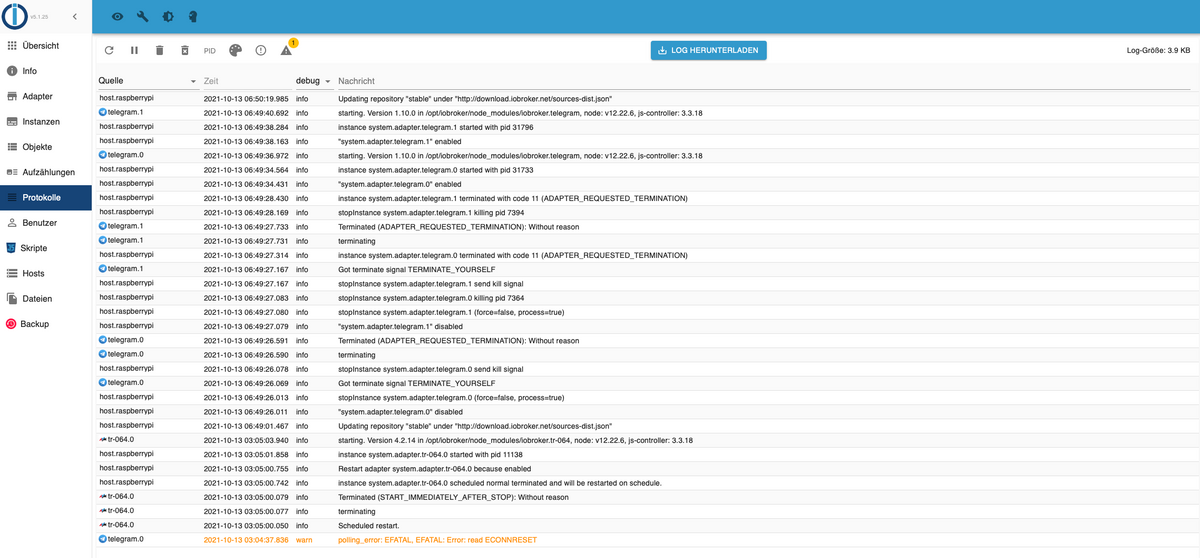The height and width of the screenshot is (558, 1200).
Task: Click the Dateien files icon
Action: pyautogui.click(x=12, y=298)
